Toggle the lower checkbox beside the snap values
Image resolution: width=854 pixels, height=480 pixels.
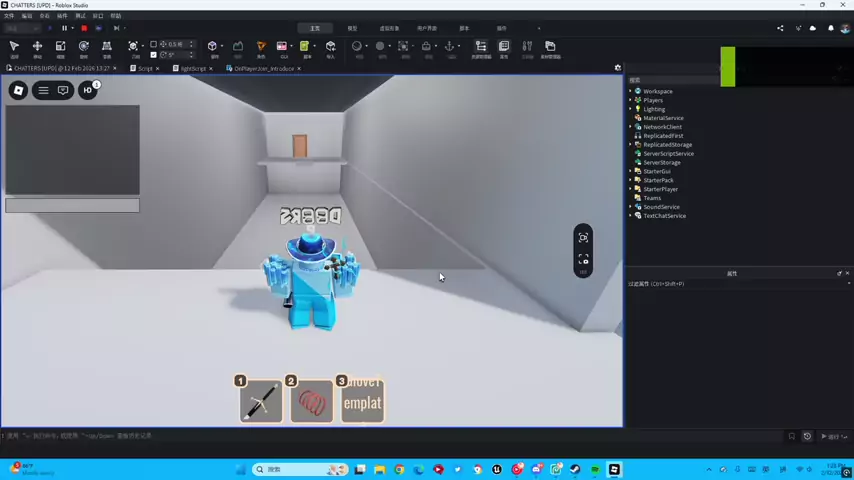click(x=153, y=55)
